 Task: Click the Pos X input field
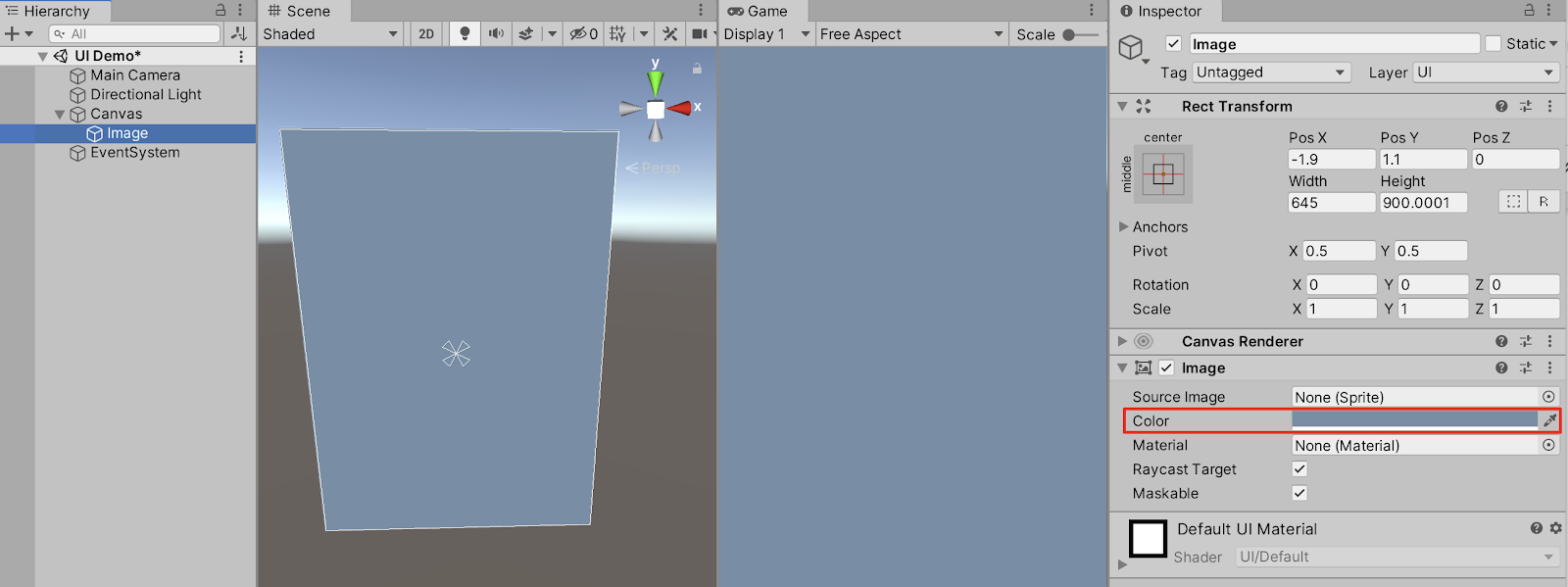click(x=1332, y=159)
